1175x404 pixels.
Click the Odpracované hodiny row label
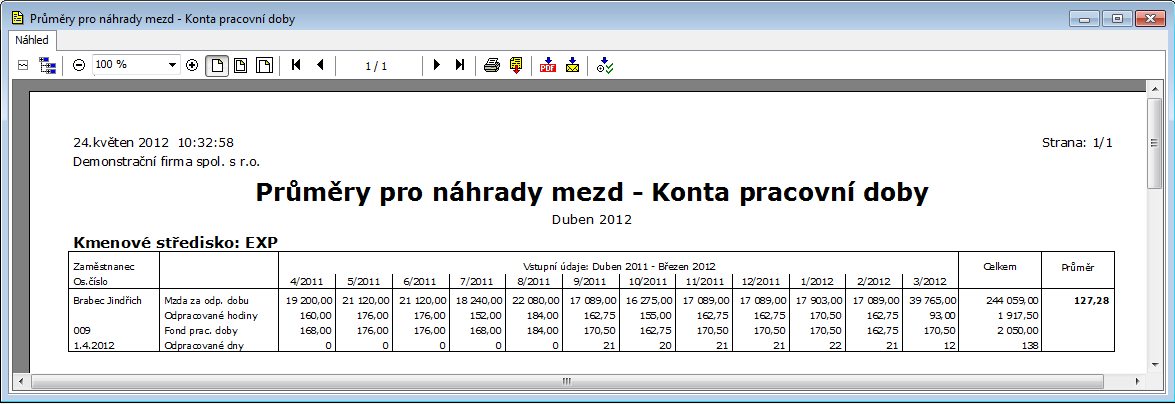tap(211, 316)
